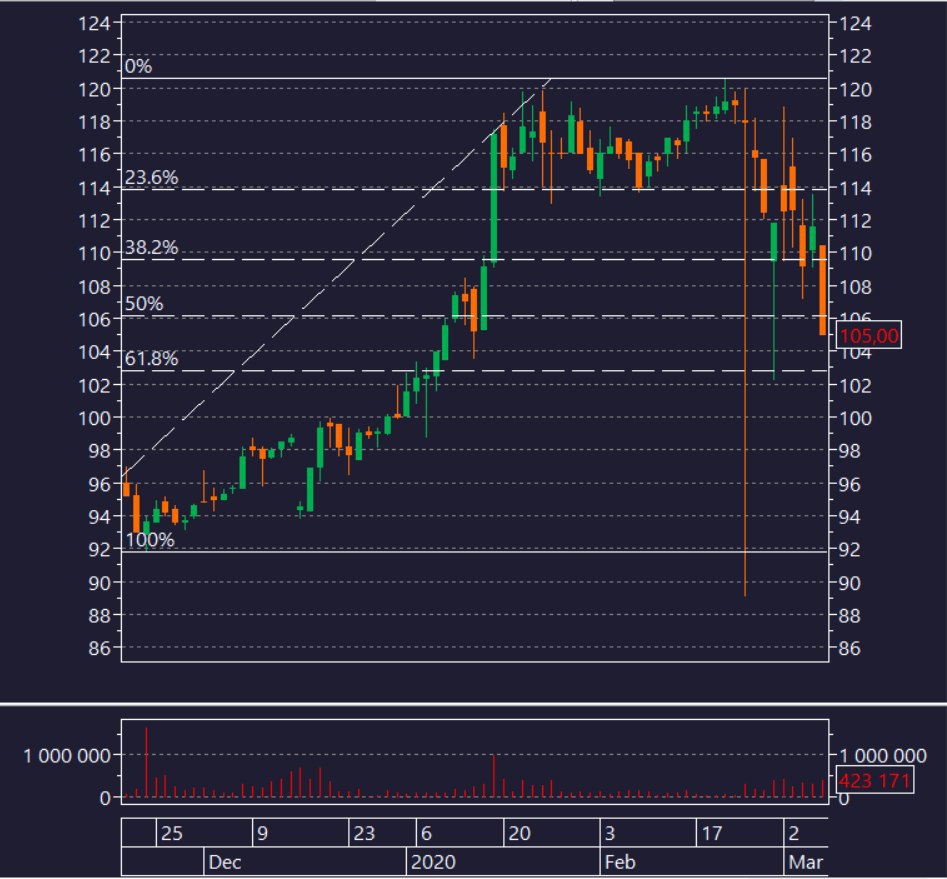Screen dimensions: 947x879
Task: Select the Feb month label
Action: pos(620,862)
